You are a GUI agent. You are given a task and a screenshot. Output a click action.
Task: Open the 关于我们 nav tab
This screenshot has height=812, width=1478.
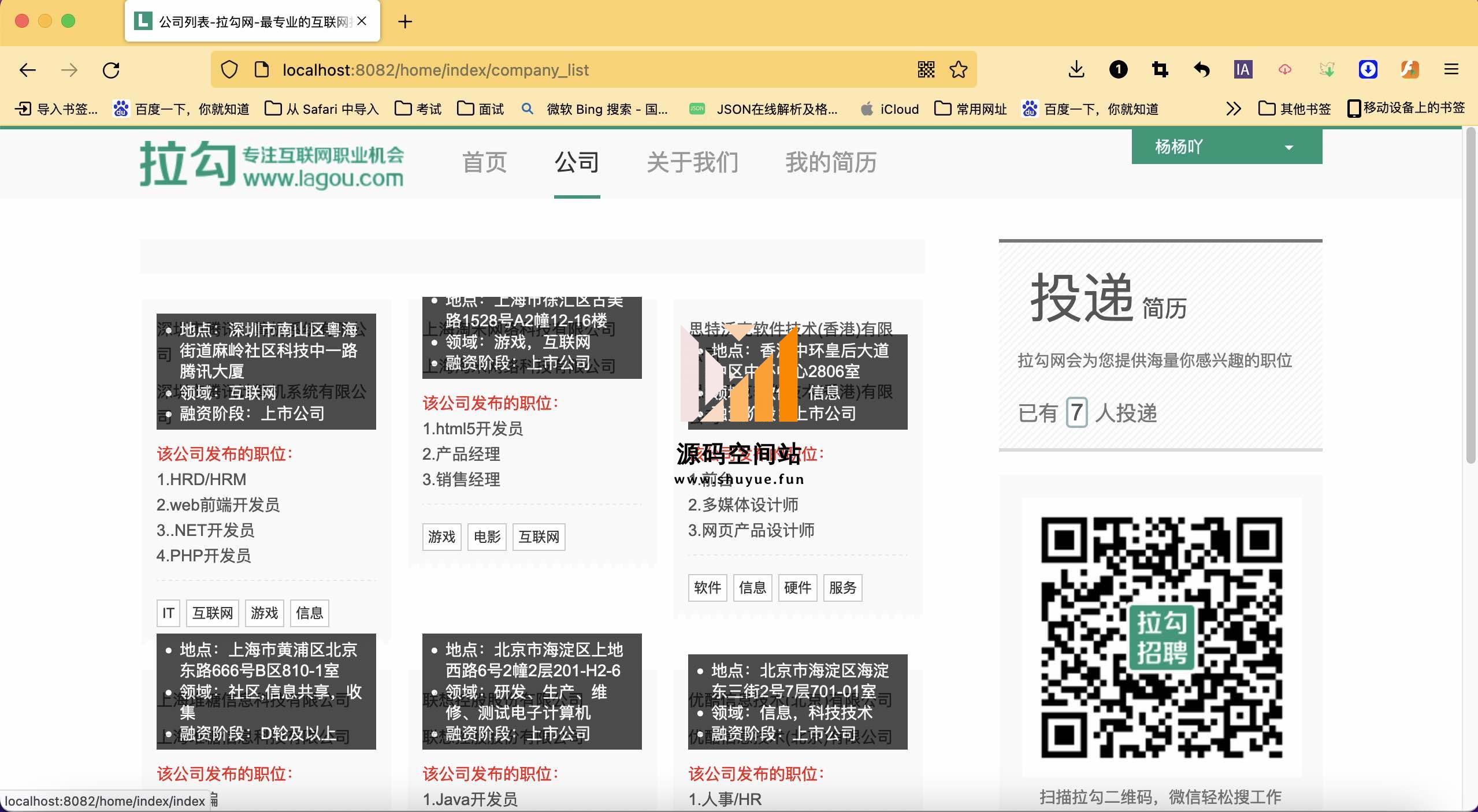[x=692, y=162]
